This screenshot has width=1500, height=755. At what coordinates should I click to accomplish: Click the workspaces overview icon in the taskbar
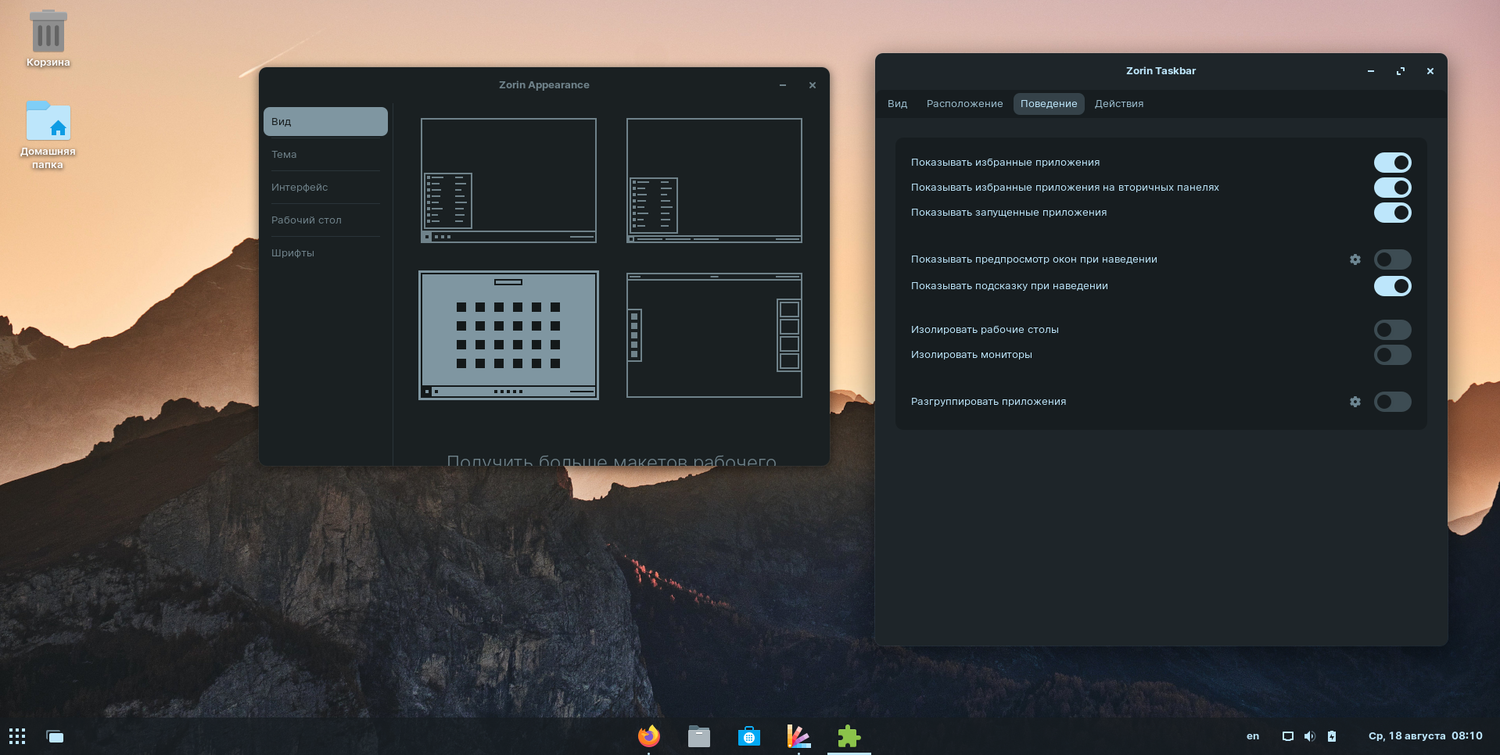click(x=55, y=736)
